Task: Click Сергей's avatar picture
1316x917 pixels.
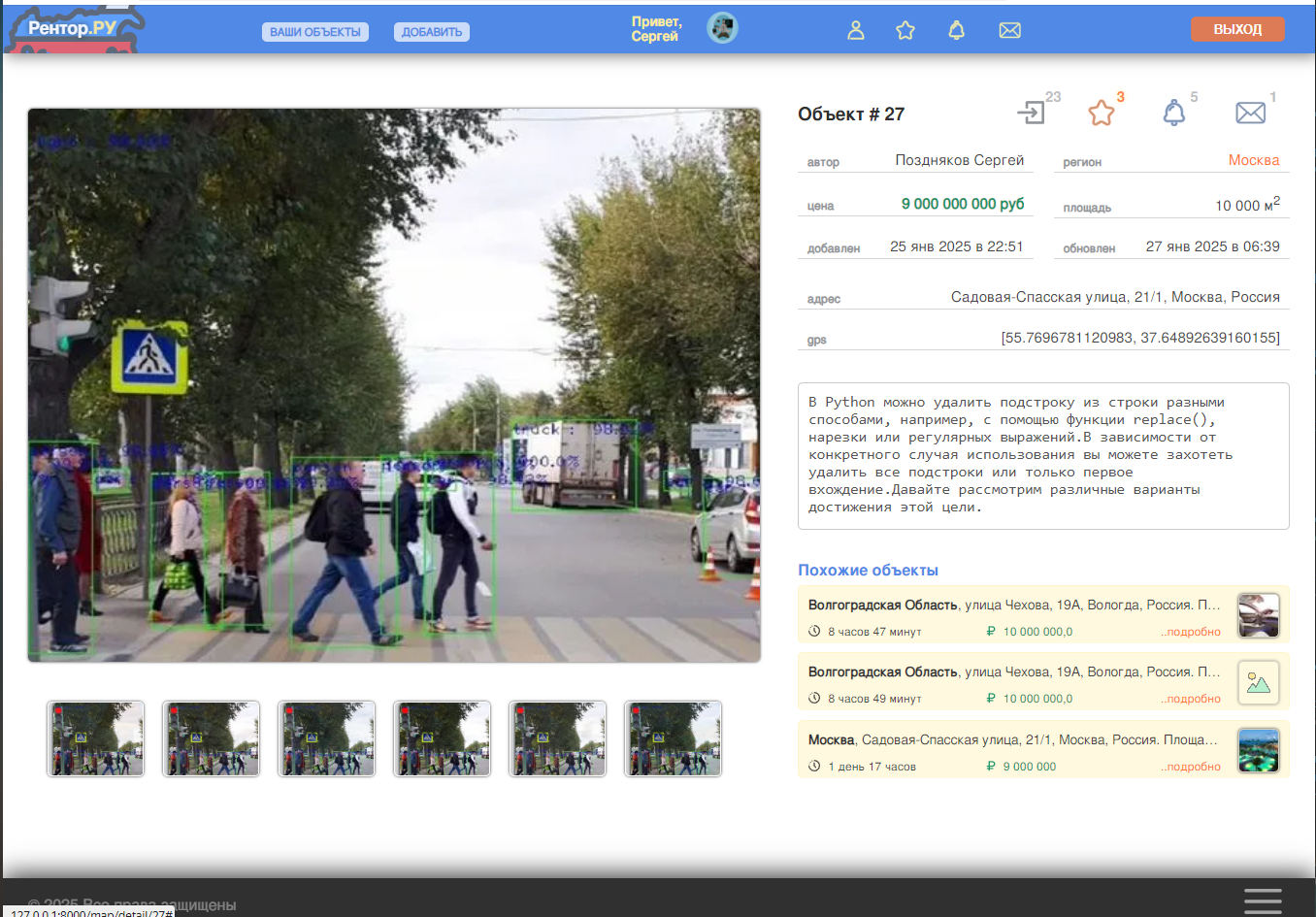Action: [x=722, y=28]
